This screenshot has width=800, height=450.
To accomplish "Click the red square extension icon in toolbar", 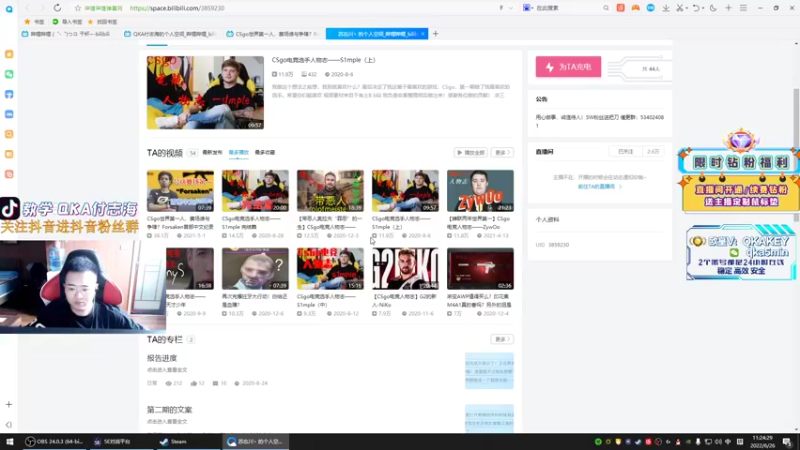I will pos(620,8).
